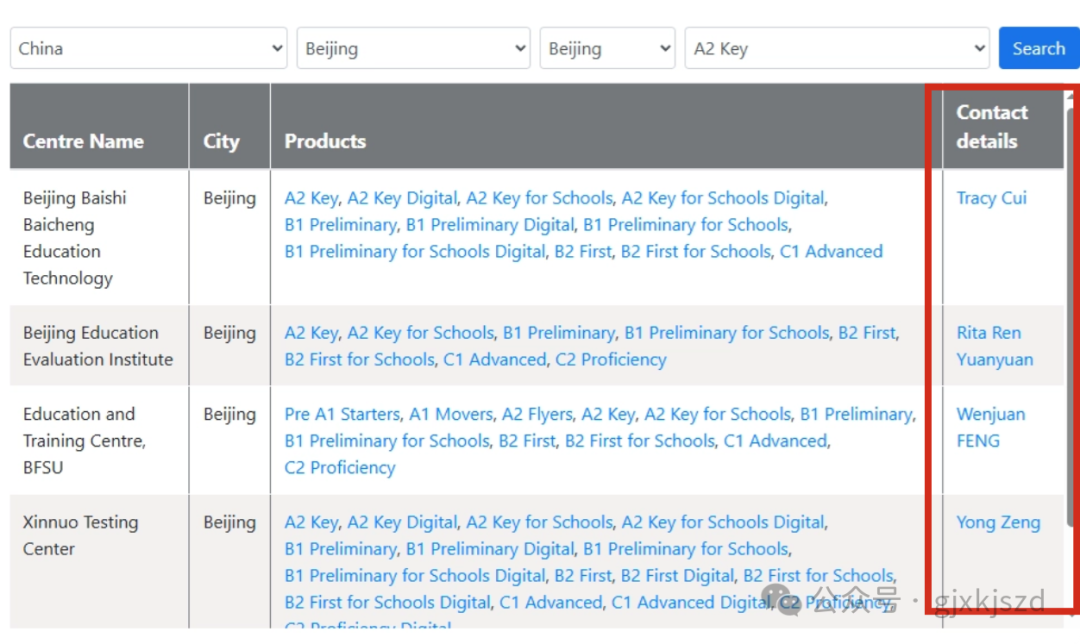Open the A1 Movers link
This screenshot has width=1080, height=644.
coord(451,415)
